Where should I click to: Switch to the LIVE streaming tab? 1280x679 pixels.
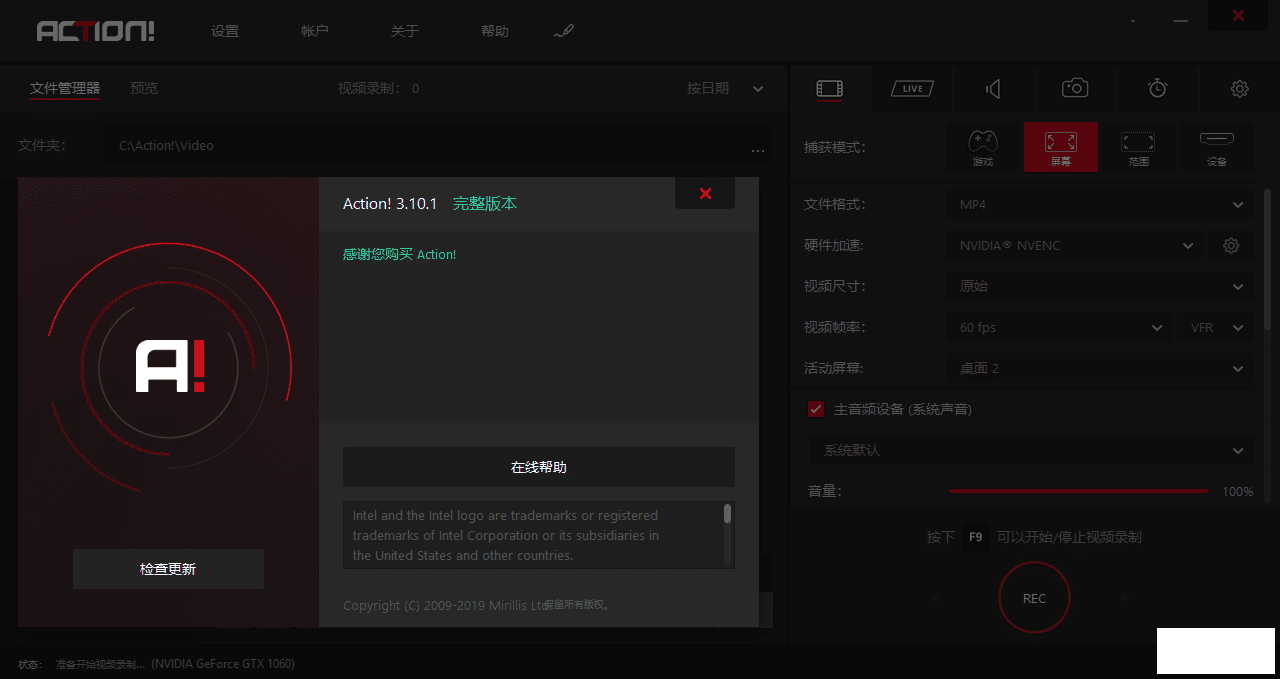click(912, 89)
